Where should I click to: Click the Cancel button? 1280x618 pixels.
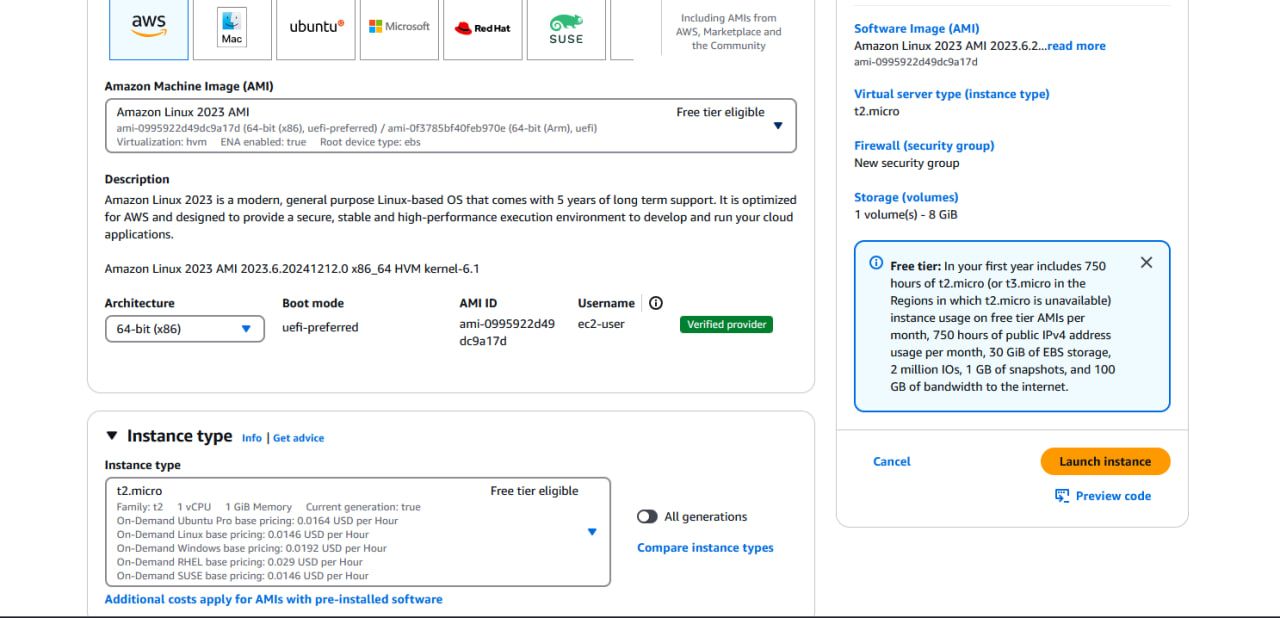pos(891,461)
